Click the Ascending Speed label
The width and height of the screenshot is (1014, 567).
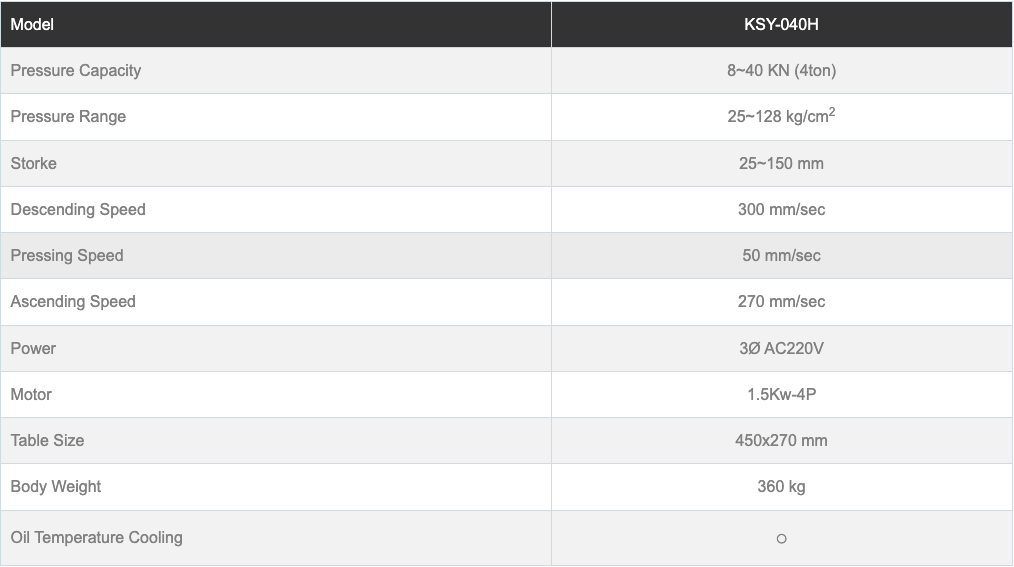click(73, 301)
